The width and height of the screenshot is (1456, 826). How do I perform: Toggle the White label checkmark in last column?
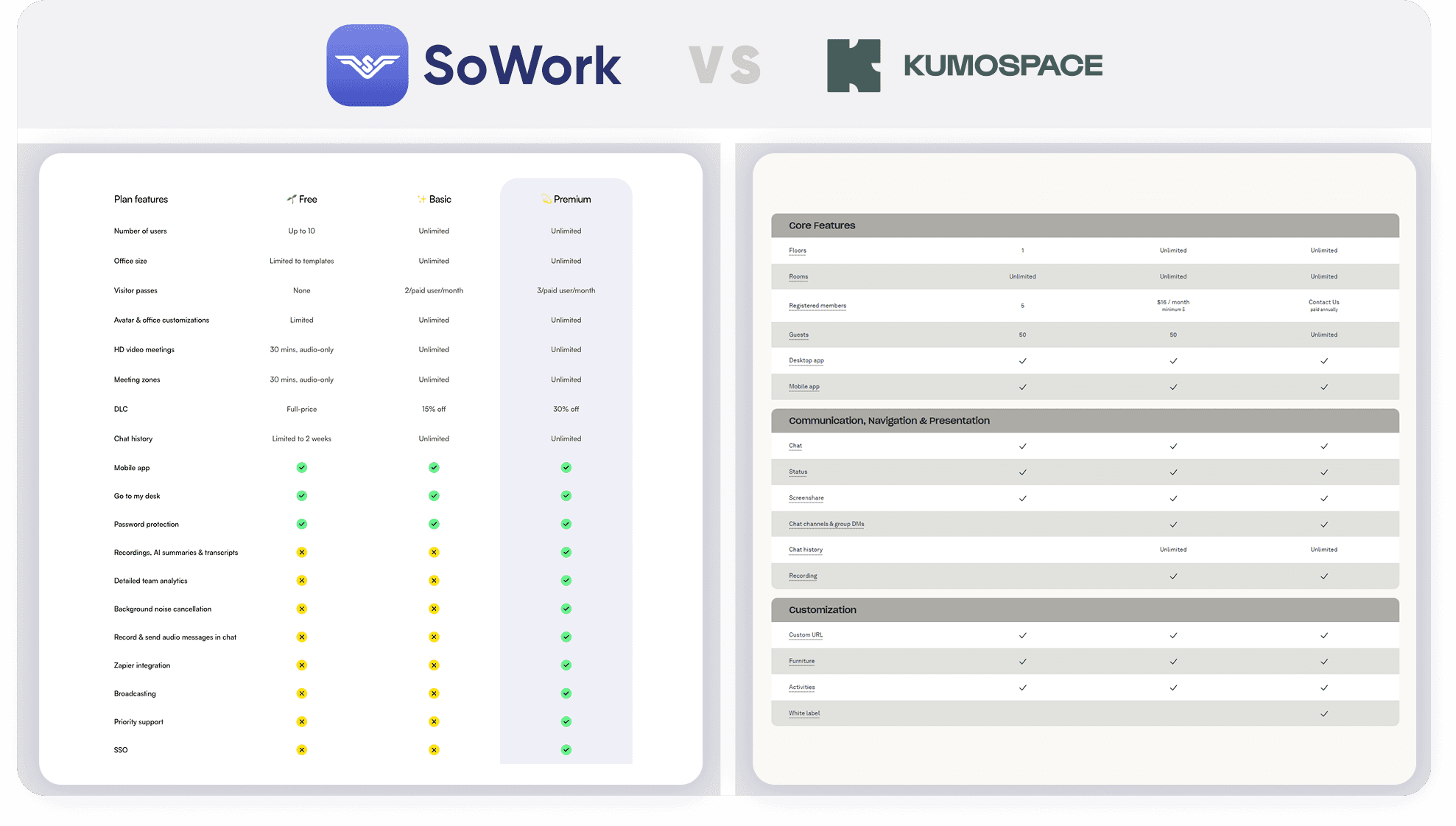(1323, 713)
